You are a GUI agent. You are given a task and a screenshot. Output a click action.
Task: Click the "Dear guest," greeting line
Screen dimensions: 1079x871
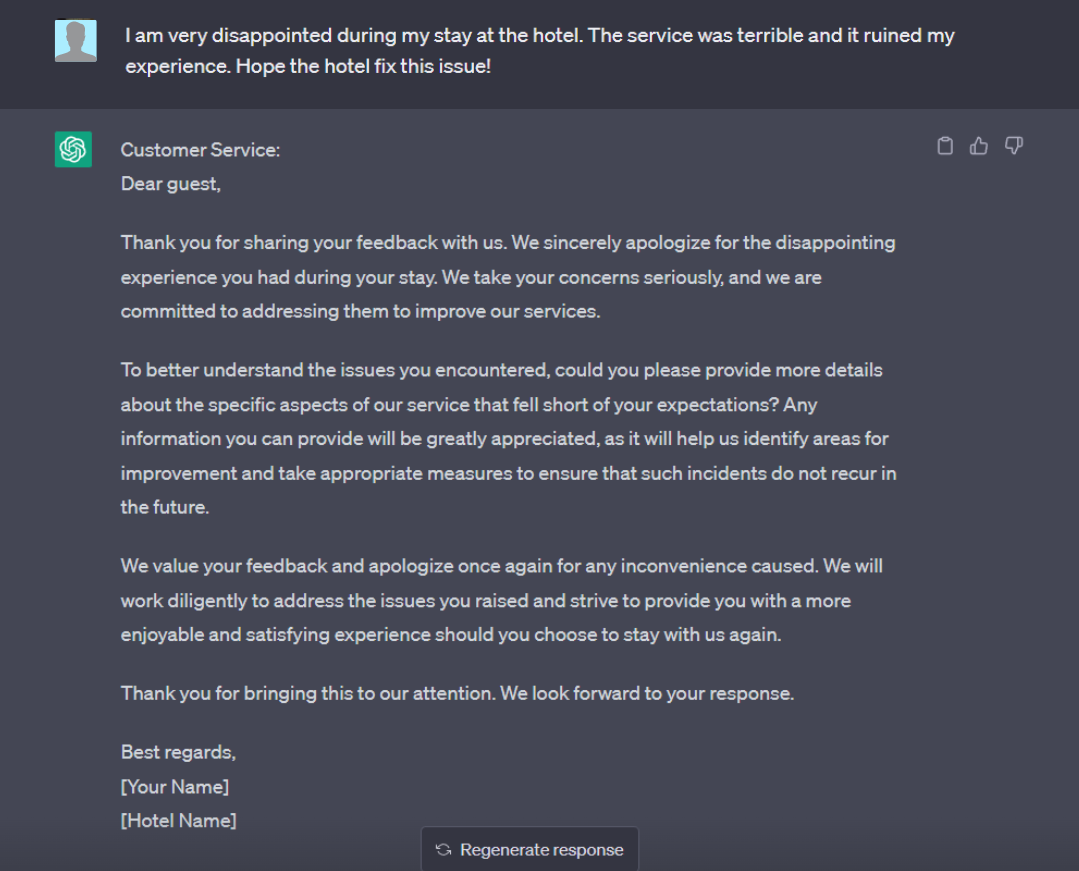pos(171,184)
